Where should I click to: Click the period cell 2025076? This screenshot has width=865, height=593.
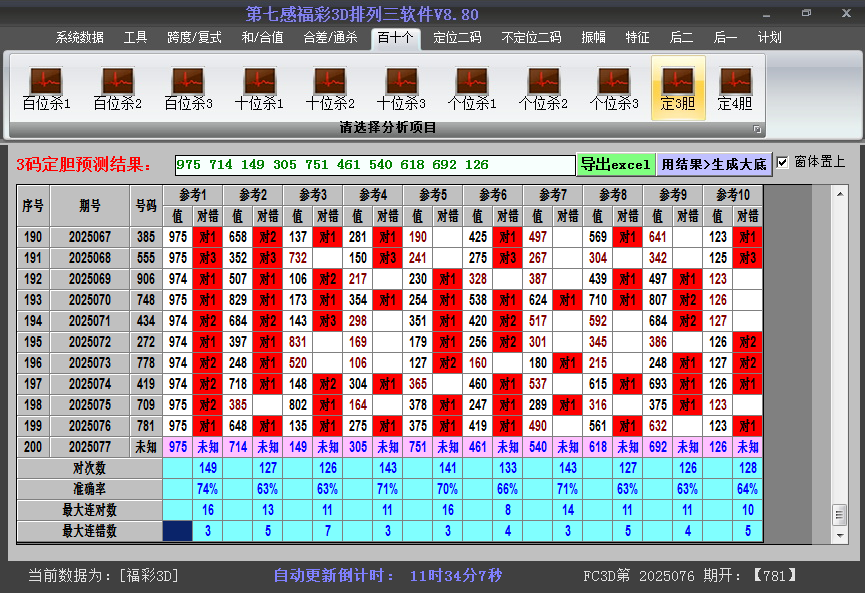click(90, 426)
